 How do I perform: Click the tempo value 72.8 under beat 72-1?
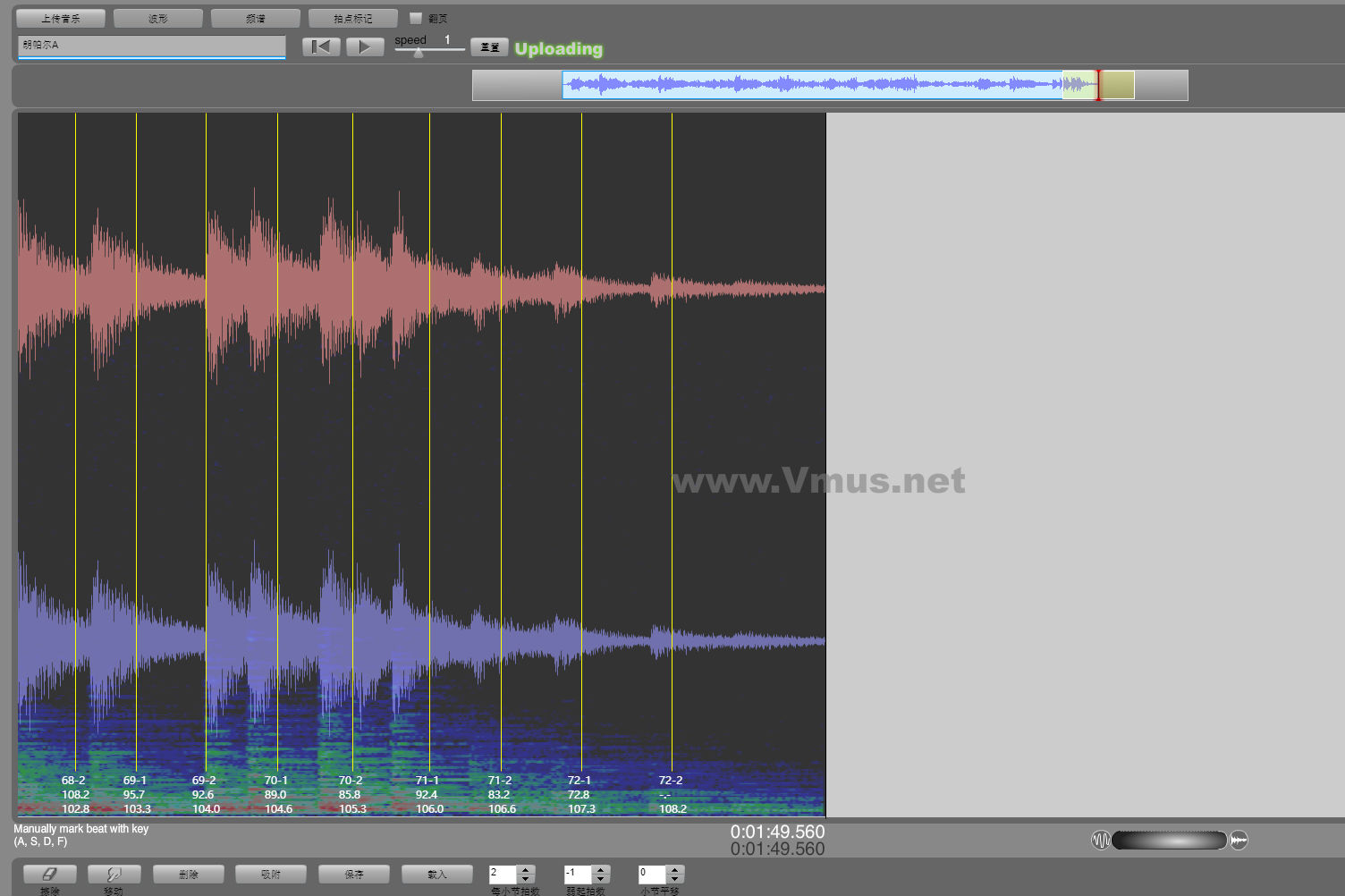tap(579, 794)
